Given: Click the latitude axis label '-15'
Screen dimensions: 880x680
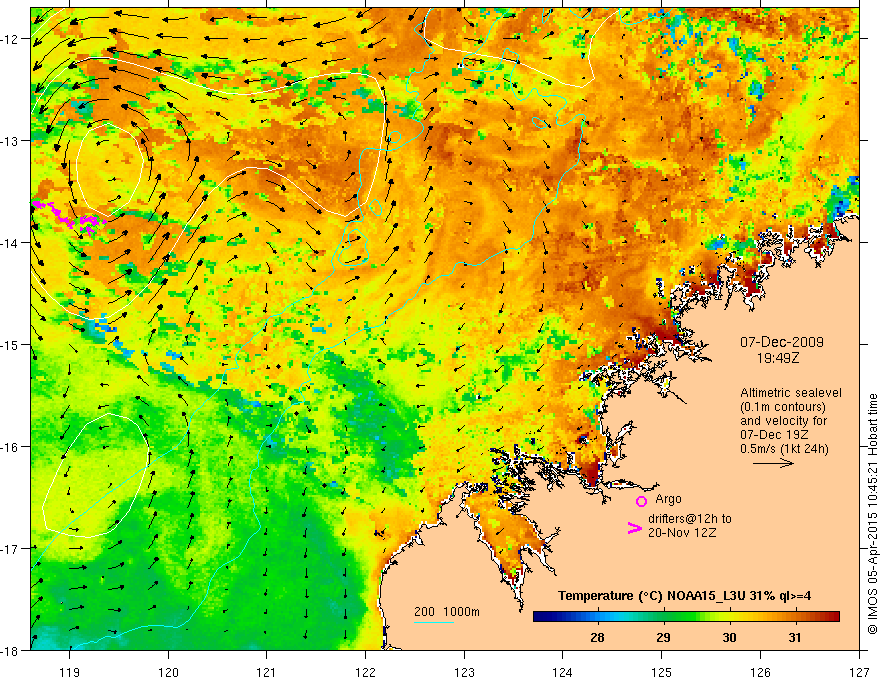Looking at the screenshot, I should [10, 344].
